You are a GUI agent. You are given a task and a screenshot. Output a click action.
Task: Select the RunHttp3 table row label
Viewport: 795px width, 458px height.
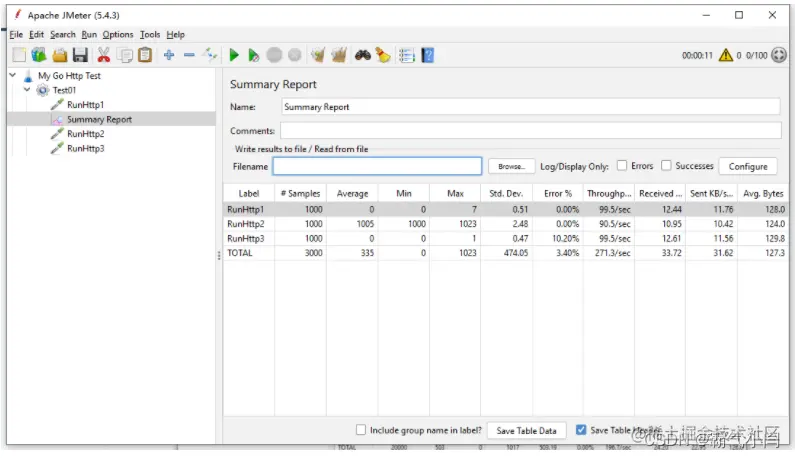click(x=245, y=238)
